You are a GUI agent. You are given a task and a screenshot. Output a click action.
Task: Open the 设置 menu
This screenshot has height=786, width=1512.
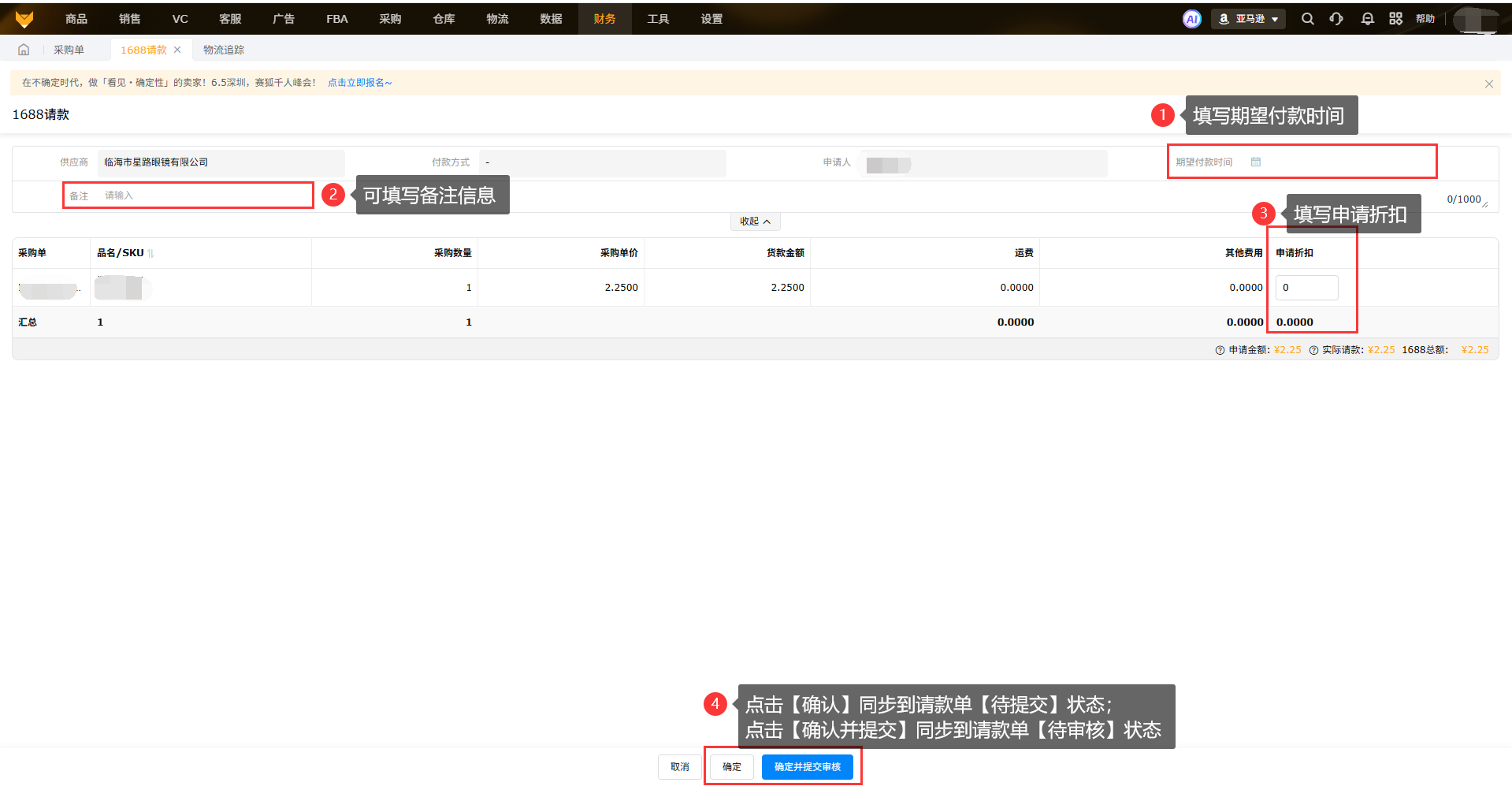tap(712, 19)
